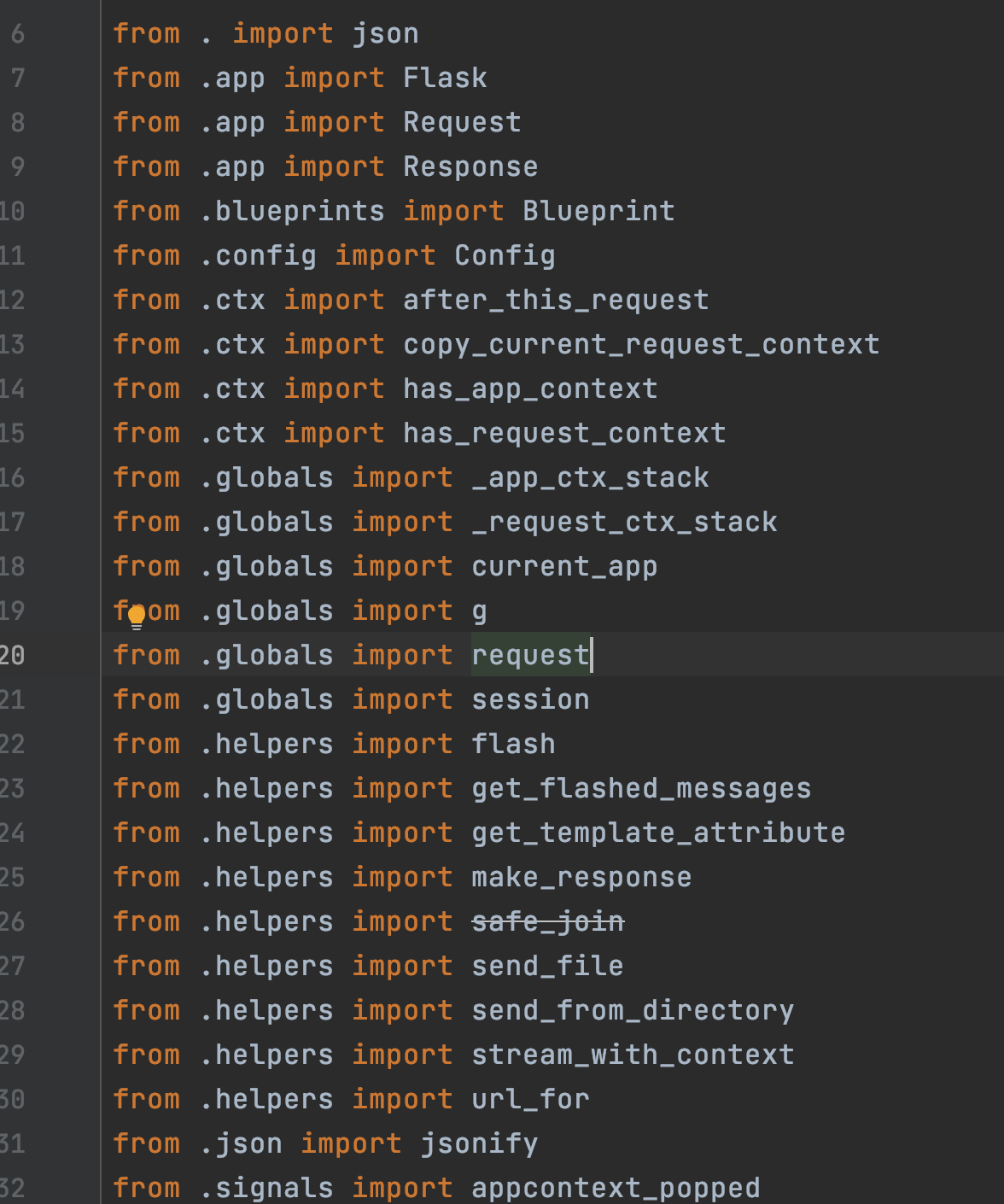Click line number 26 in gutter

tap(12, 921)
